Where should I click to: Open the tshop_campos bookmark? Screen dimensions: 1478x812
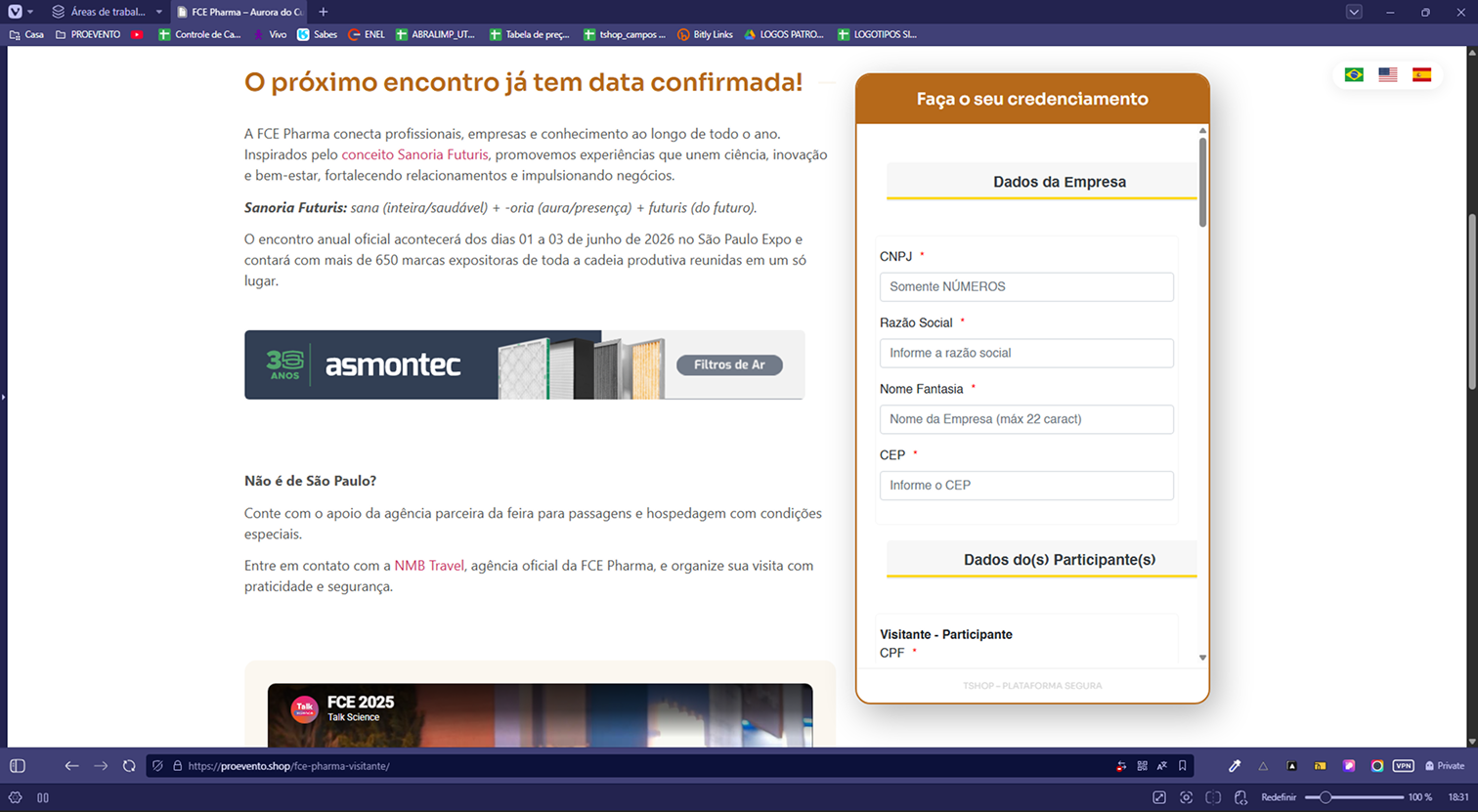(624, 34)
